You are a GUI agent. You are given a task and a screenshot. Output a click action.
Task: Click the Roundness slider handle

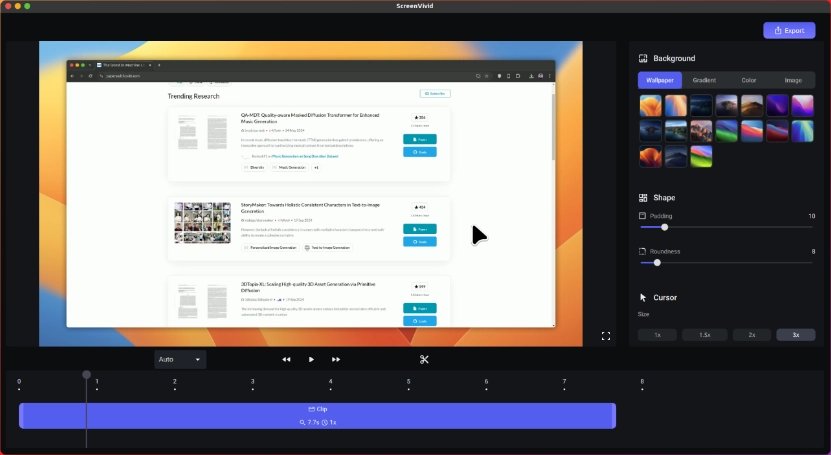(657, 263)
